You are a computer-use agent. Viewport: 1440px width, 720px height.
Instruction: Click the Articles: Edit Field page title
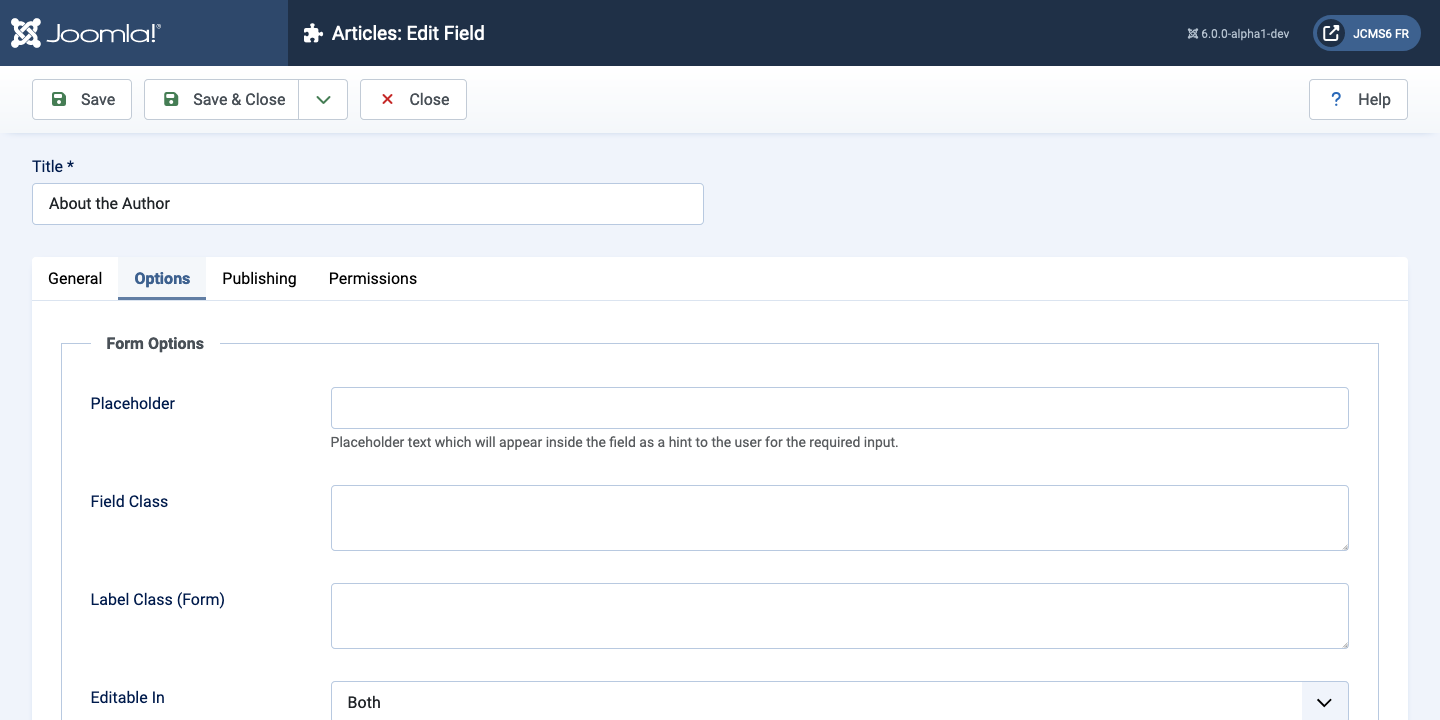pos(408,33)
